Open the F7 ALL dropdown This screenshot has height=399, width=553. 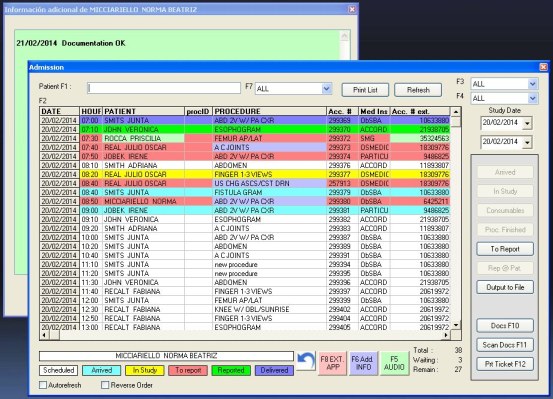(327, 89)
